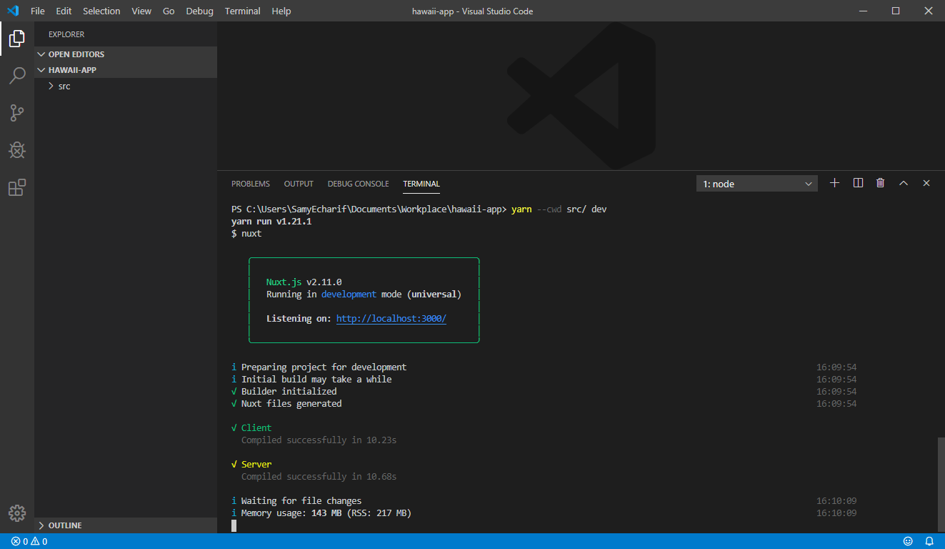Open the View menu
Image resolution: width=945 pixels, height=549 pixels.
(x=141, y=11)
